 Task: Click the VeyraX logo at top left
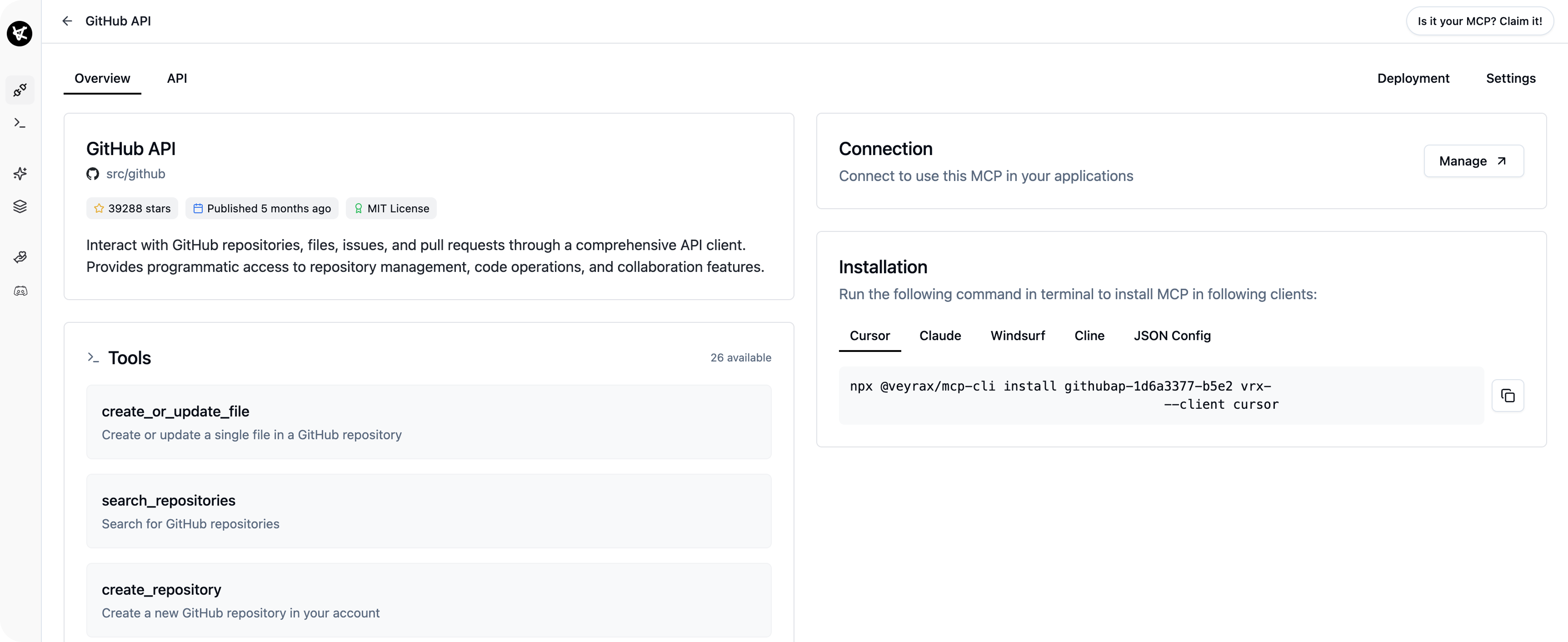pos(20,34)
